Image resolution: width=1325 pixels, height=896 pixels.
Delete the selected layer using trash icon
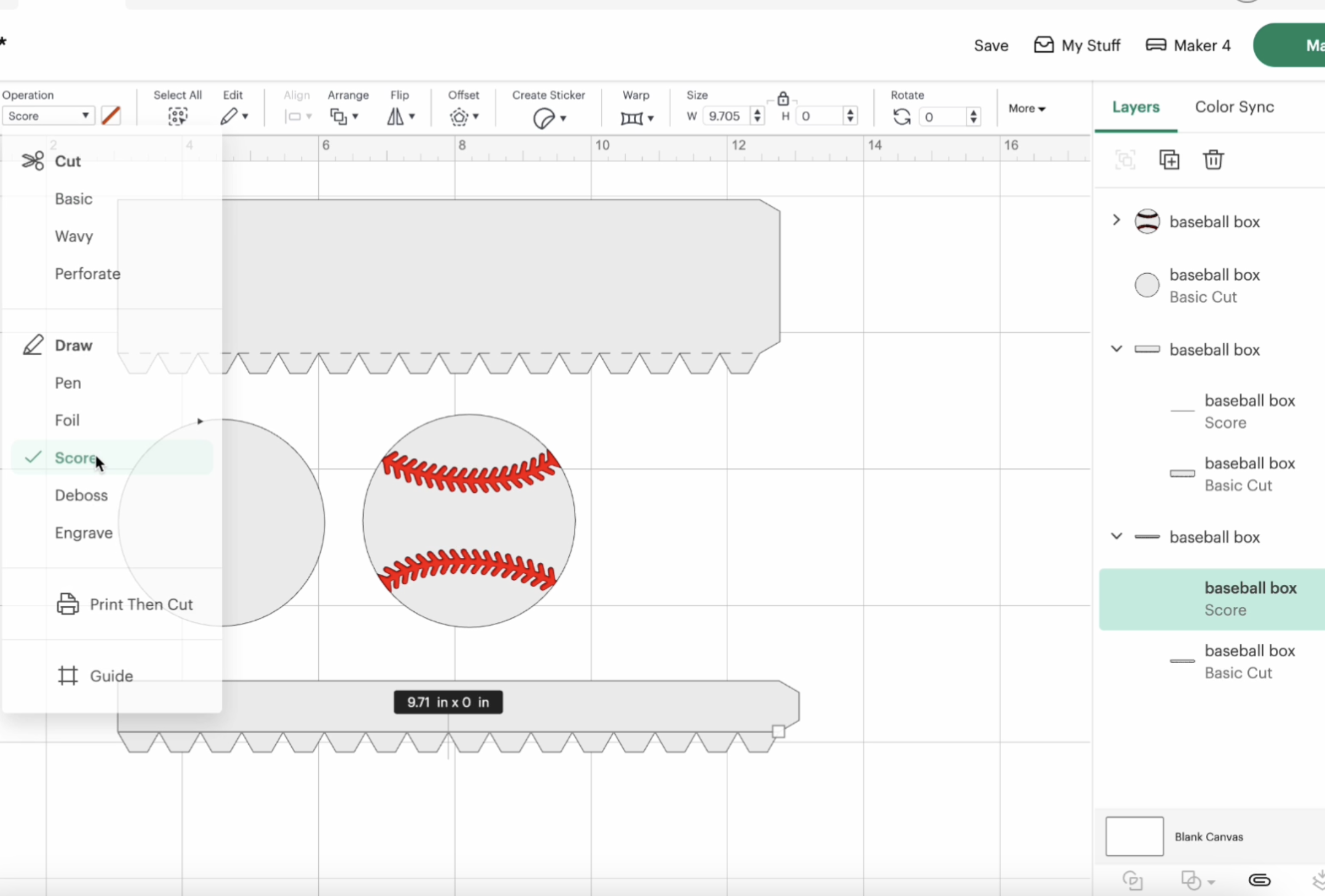click(x=1213, y=159)
